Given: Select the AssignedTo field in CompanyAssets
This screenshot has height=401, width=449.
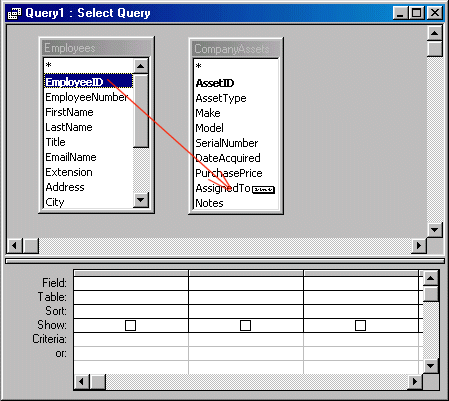Looking at the screenshot, I should pos(223,188).
